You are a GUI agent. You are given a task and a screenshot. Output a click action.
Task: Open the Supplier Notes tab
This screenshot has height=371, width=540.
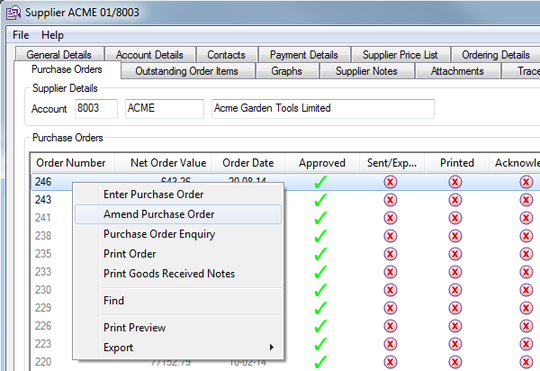click(366, 71)
